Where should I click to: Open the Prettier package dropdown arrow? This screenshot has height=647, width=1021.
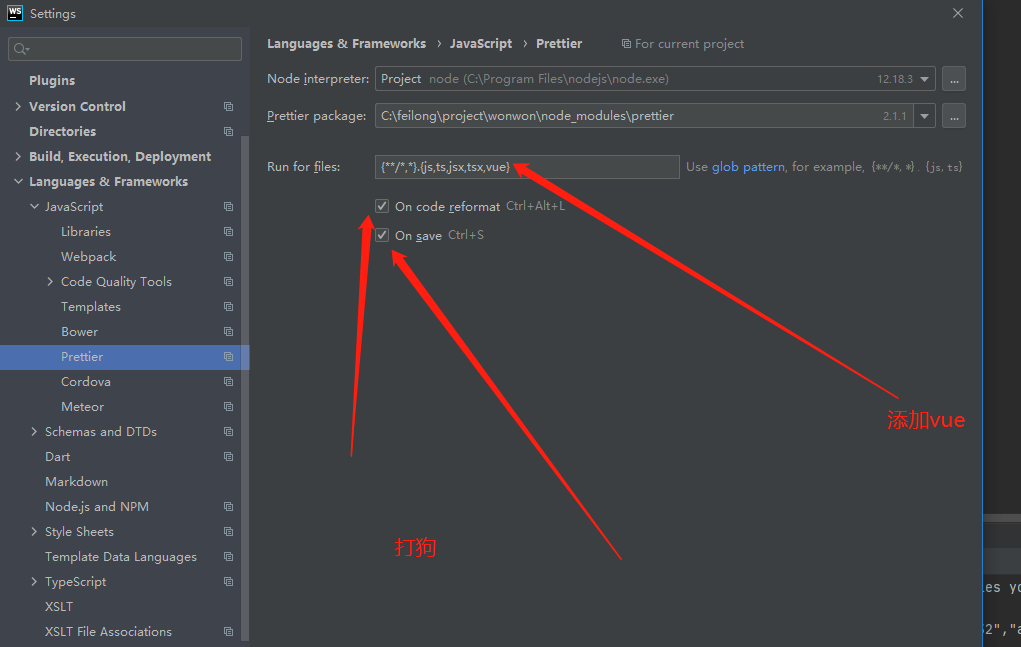click(x=925, y=117)
